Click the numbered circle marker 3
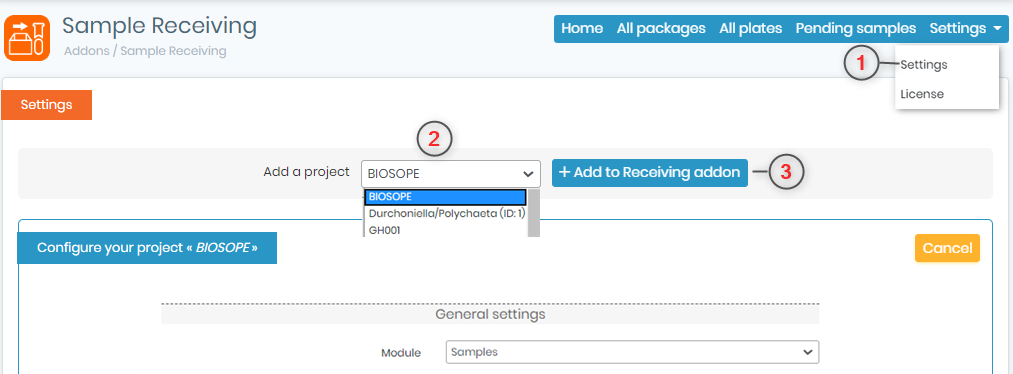The height and width of the screenshot is (374, 1013). (786, 172)
